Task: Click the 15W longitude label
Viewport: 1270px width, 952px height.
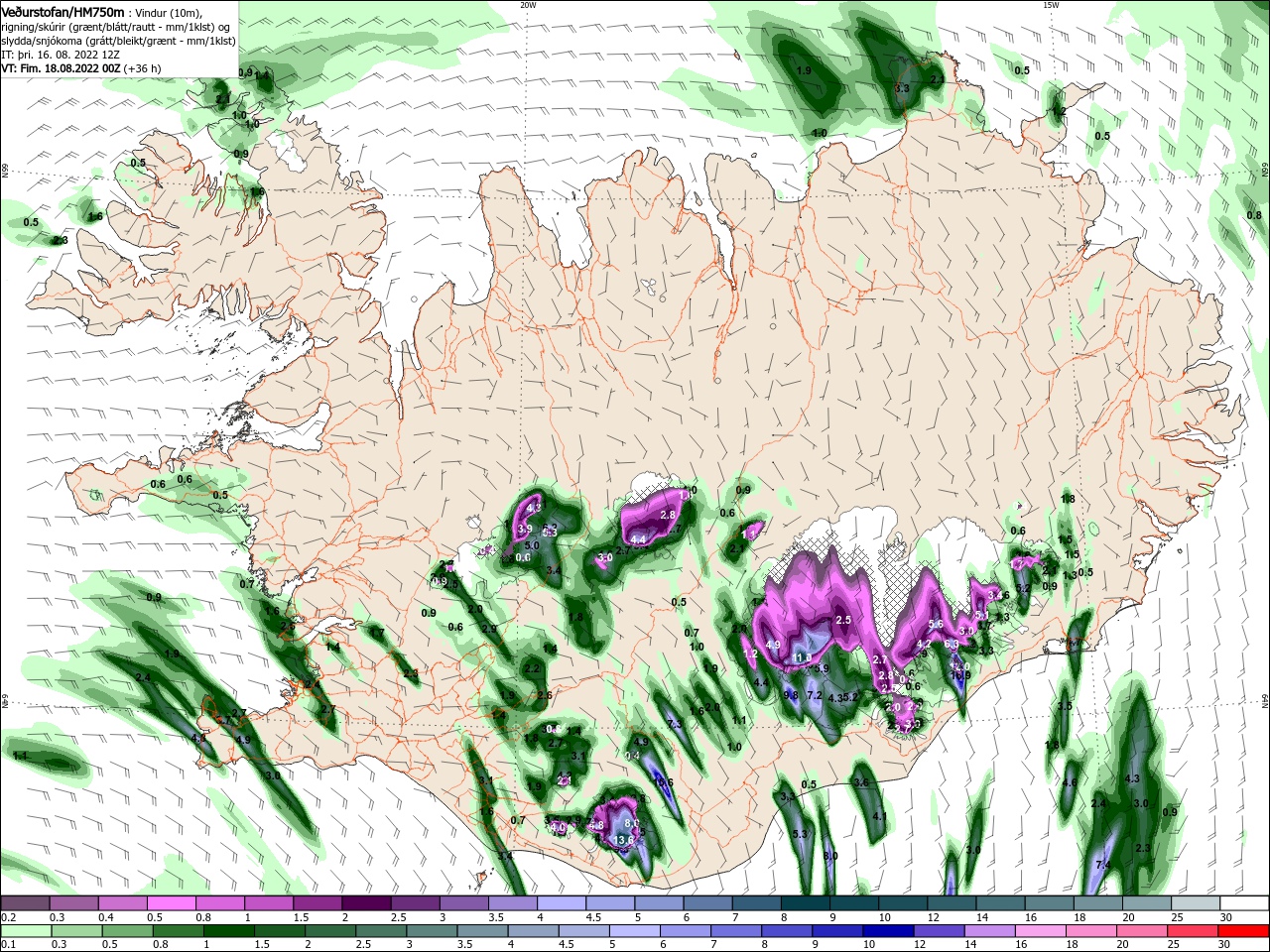Action: (x=1051, y=5)
